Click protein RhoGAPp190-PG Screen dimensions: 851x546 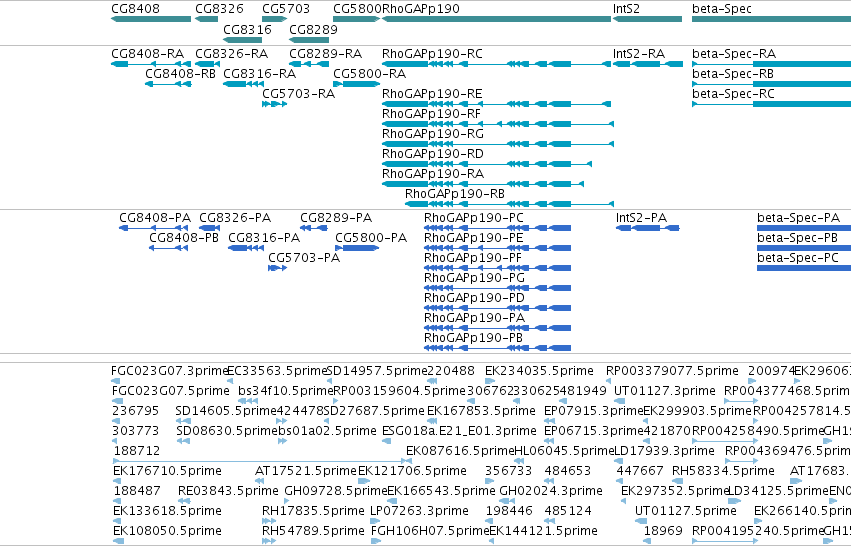click(x=474, y=278)
